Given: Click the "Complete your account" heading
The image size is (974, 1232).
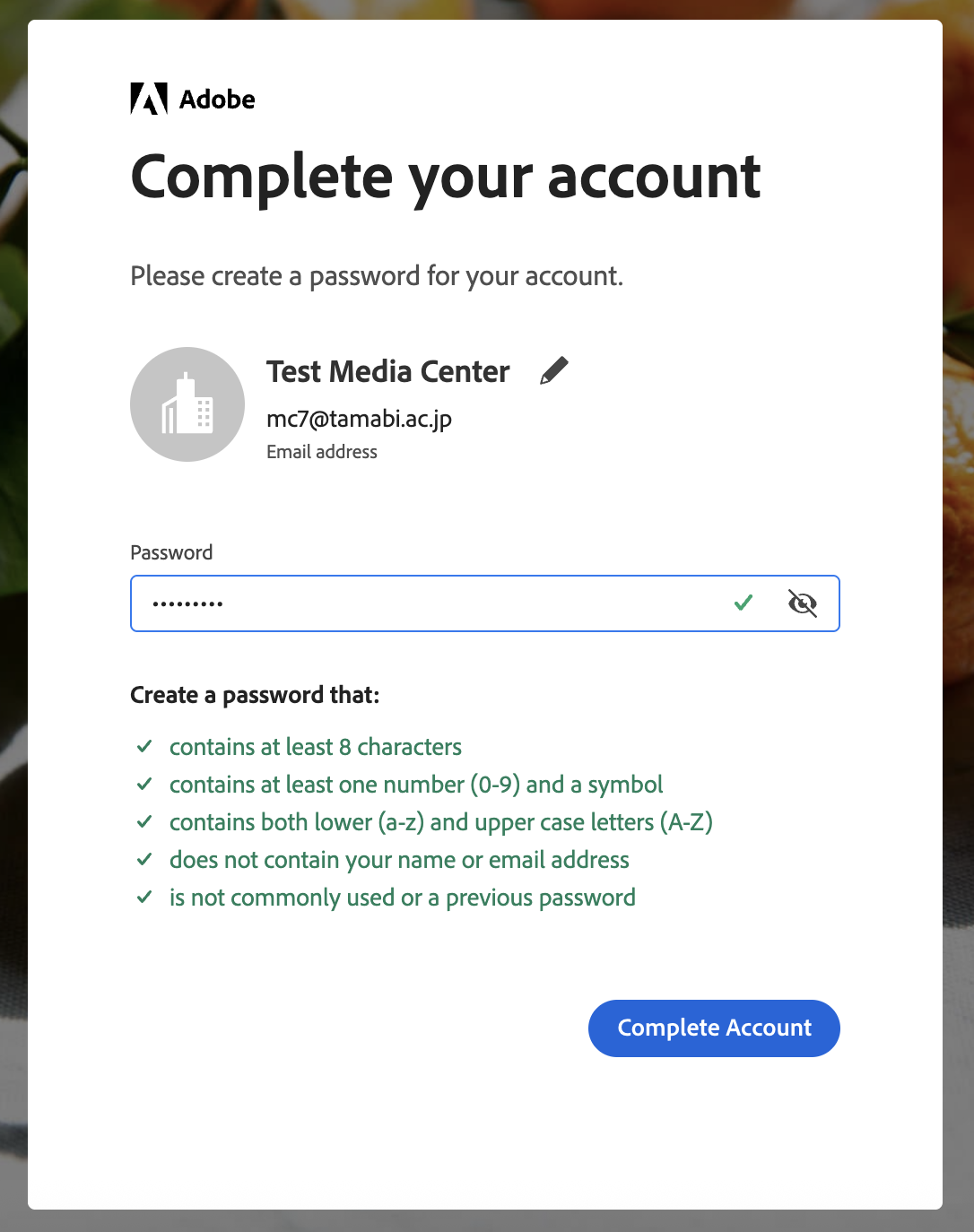Looking at the screenshot, I should coord(446,177).
